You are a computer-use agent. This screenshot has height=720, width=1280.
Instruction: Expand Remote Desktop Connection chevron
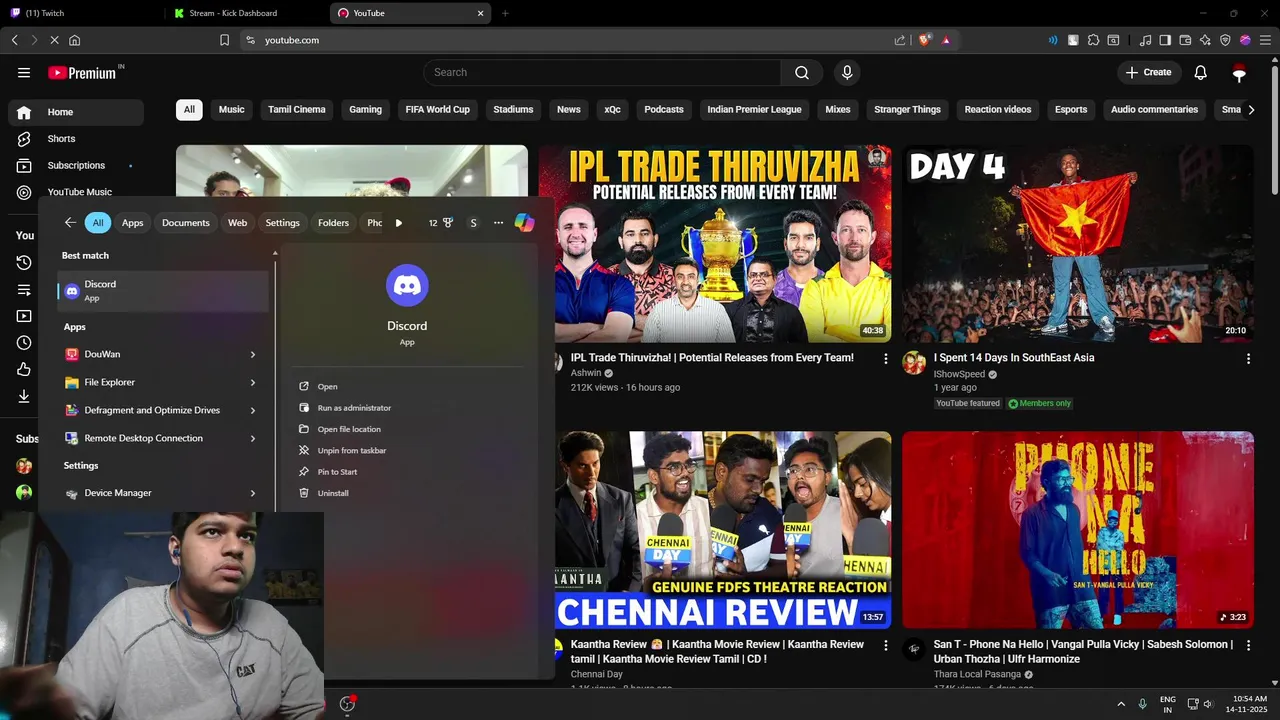coord(253,438)
